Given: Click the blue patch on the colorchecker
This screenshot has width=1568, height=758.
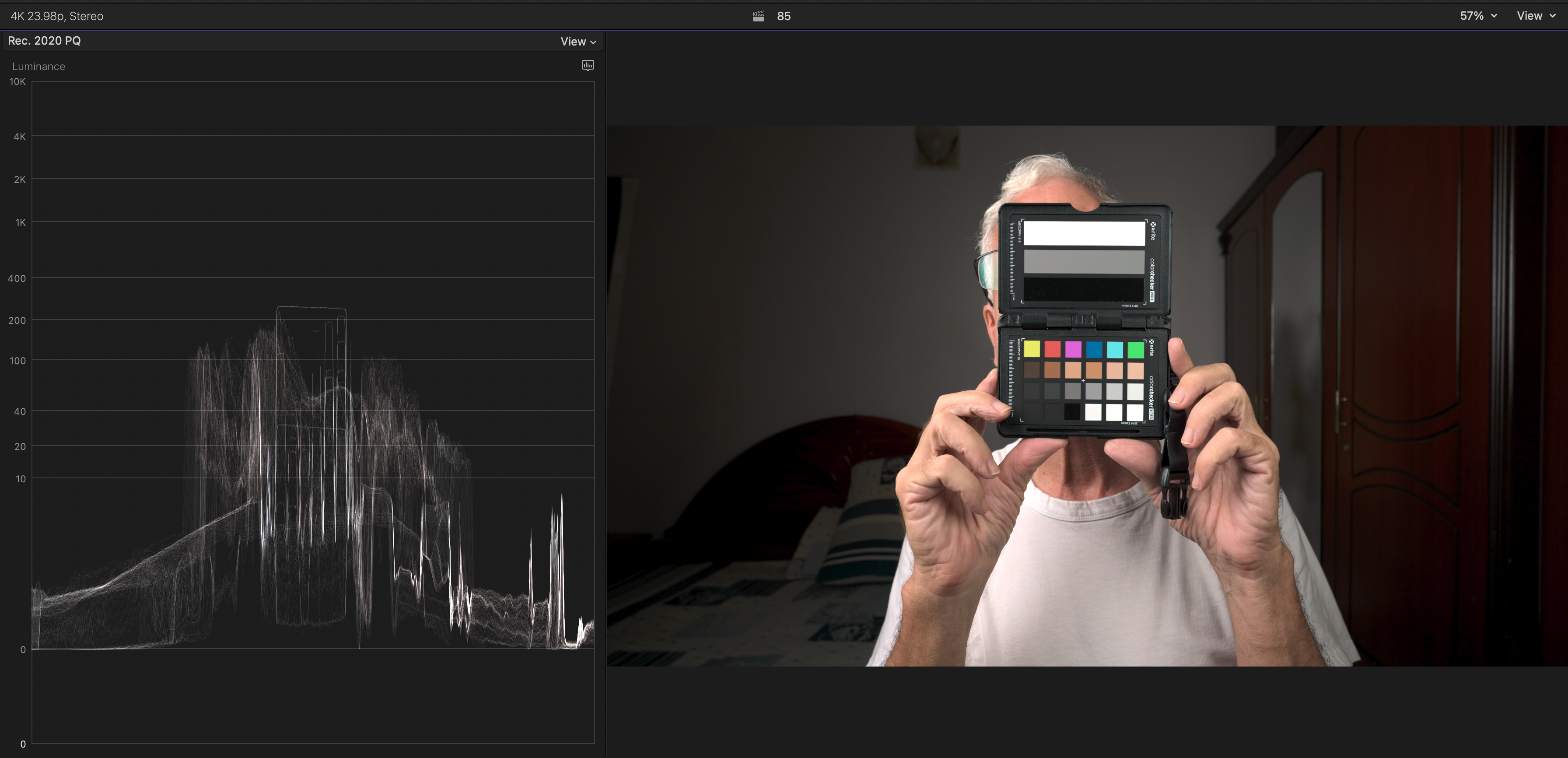Looking at the screenshot, I should click(x=1094, y=349).
